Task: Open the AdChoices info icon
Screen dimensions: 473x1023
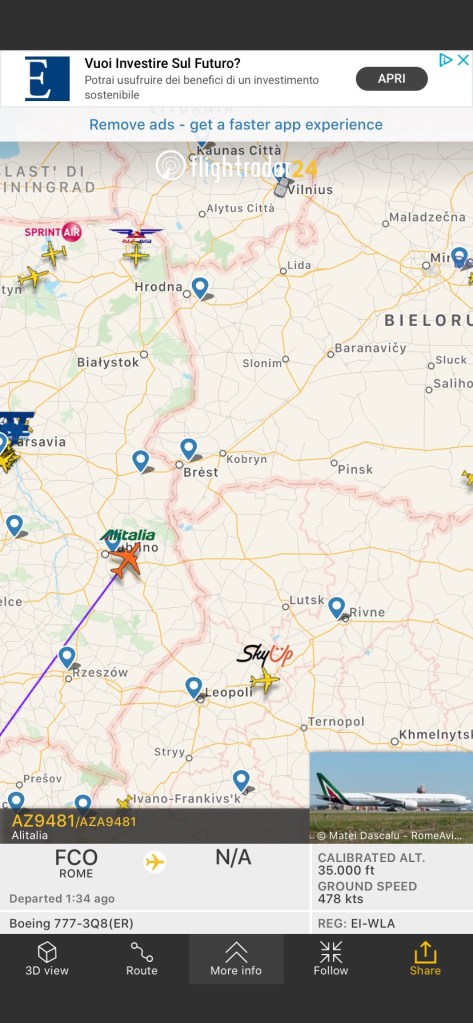Action: click(446, 60)
